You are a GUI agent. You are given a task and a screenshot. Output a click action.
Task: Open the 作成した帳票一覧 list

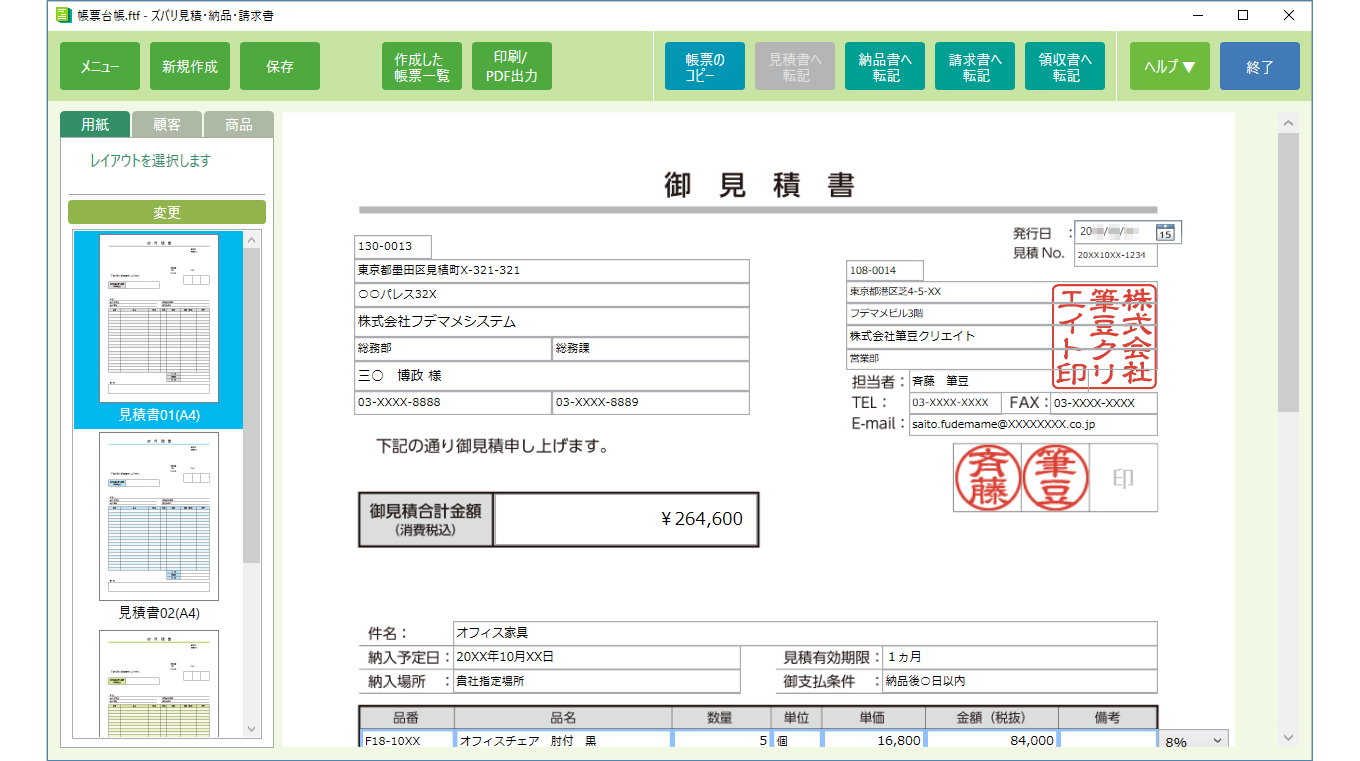click(x=422, y=65)
